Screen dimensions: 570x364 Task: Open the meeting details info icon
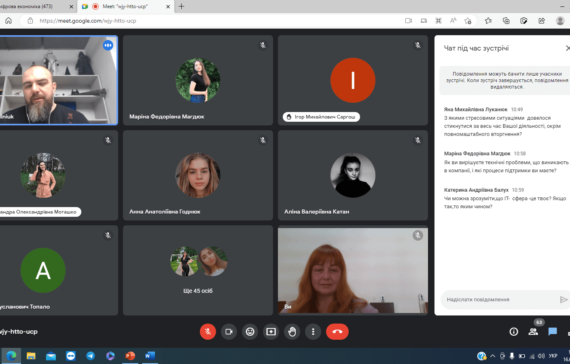coord(514,332)
